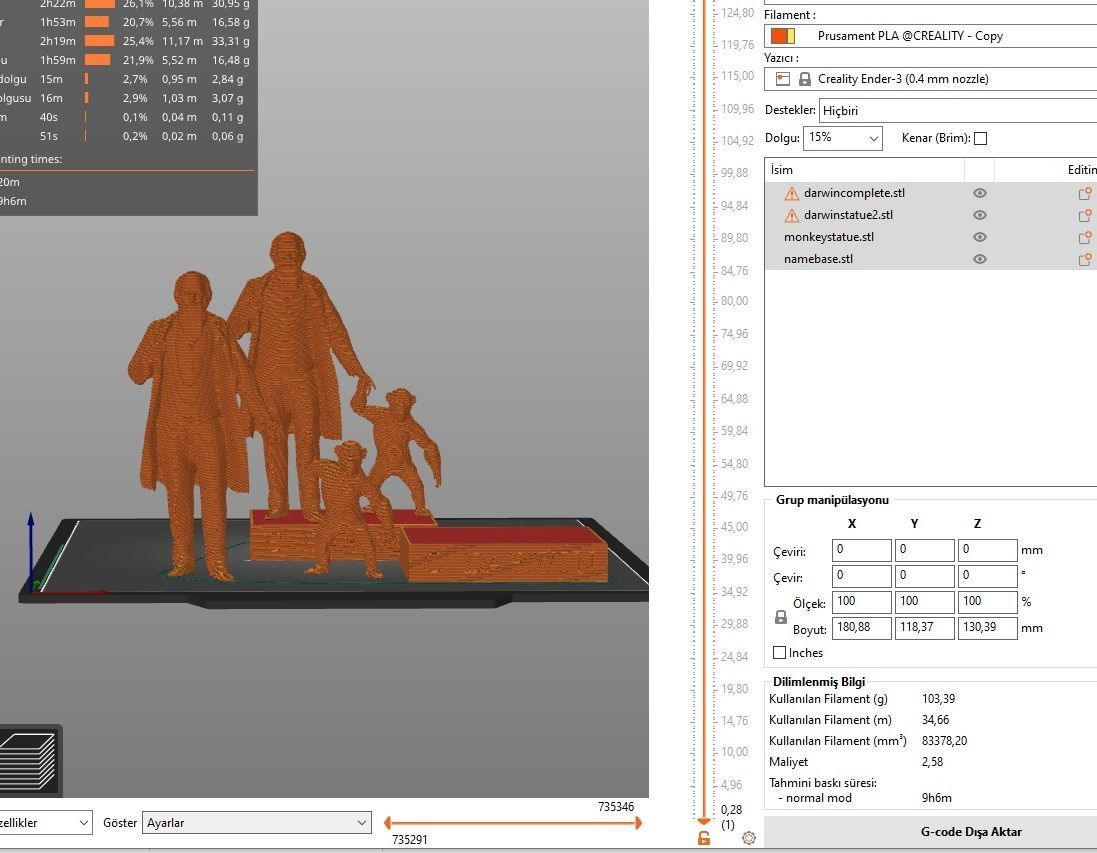Open the Destekler Hiçbiri dropdown
The image size is (1097, 853).
957,111
